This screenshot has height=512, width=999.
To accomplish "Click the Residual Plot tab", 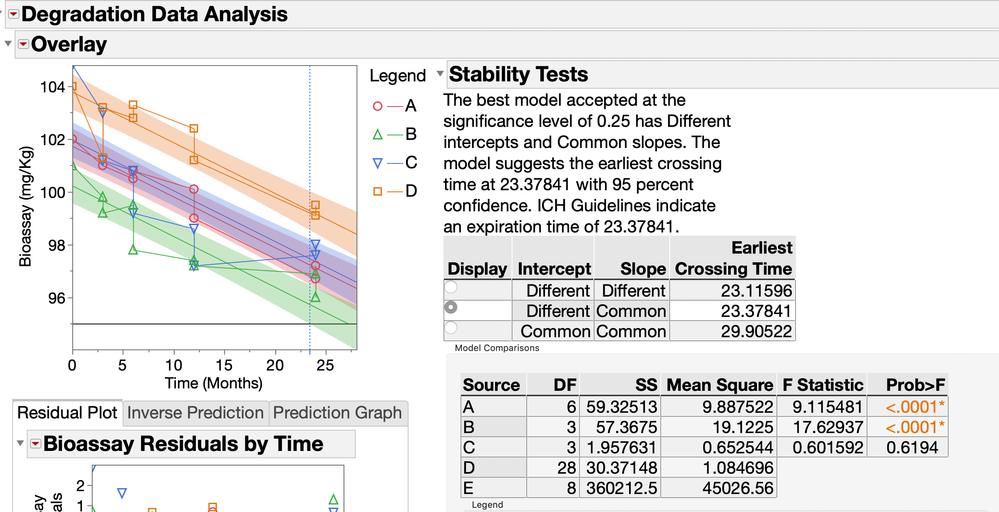I will point(67,412).
